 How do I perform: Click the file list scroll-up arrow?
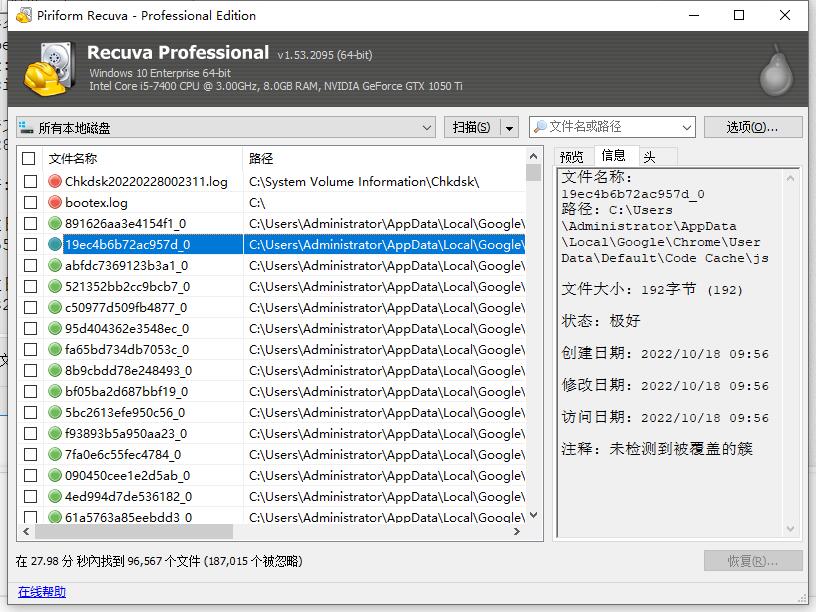click(533, 156)
